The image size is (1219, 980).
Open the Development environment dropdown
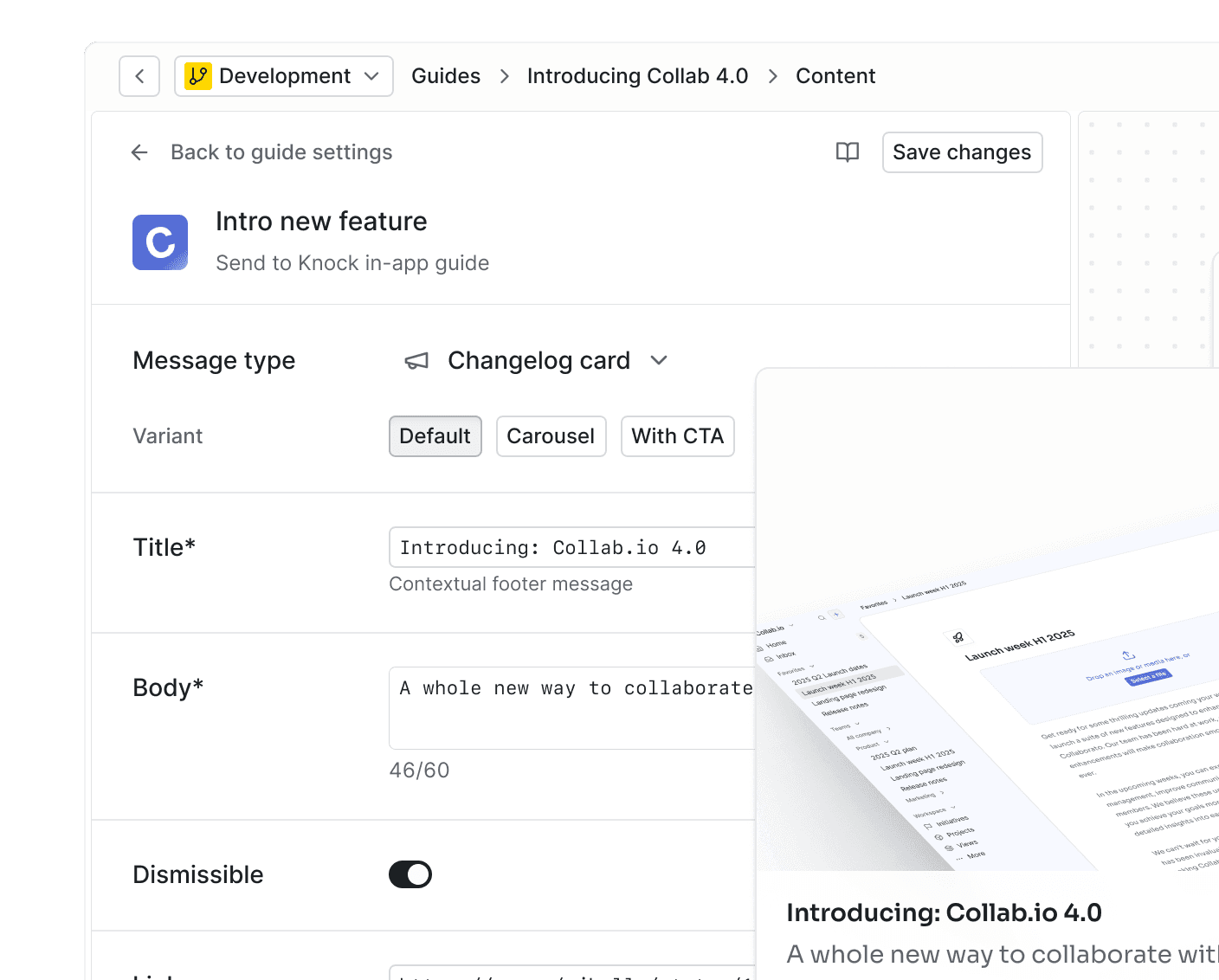coord(284,76)
